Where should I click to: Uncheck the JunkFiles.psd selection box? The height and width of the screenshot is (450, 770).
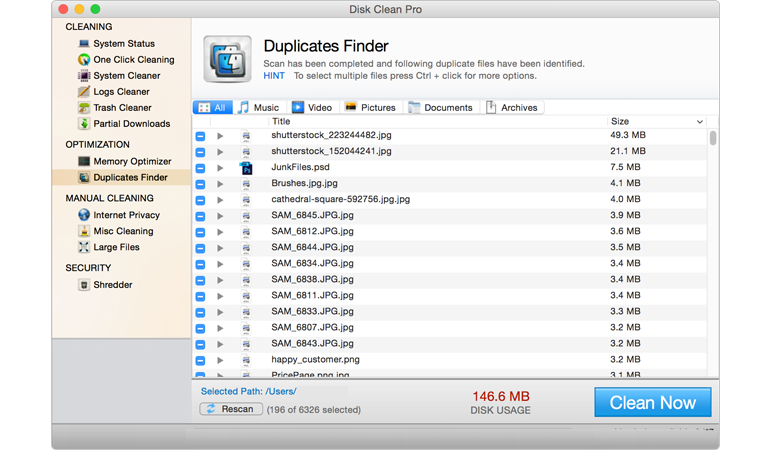click(x=201, y=168)
